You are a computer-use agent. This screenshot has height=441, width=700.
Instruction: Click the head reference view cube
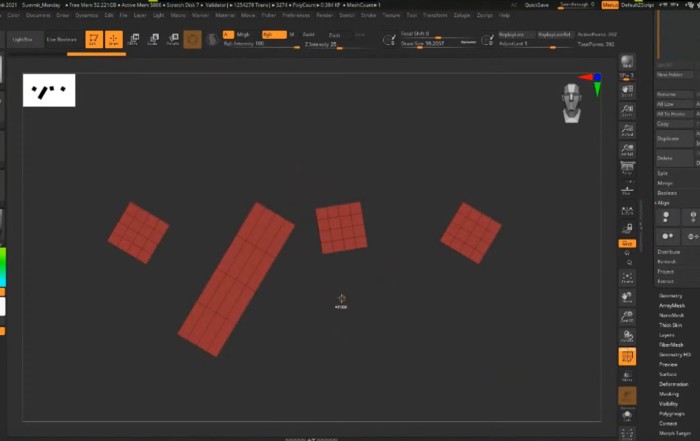pyautogui.click(x=572, y=102)
